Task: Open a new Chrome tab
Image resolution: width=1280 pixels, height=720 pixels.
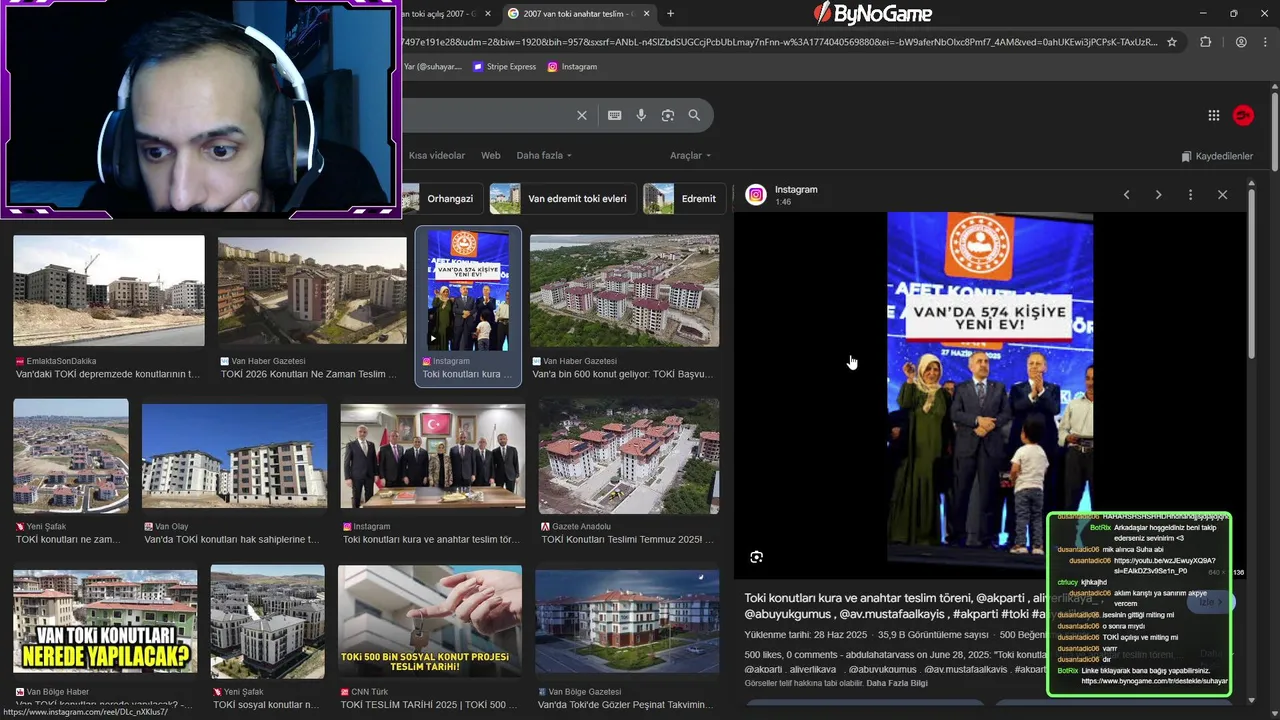Action: pos(670,14)
